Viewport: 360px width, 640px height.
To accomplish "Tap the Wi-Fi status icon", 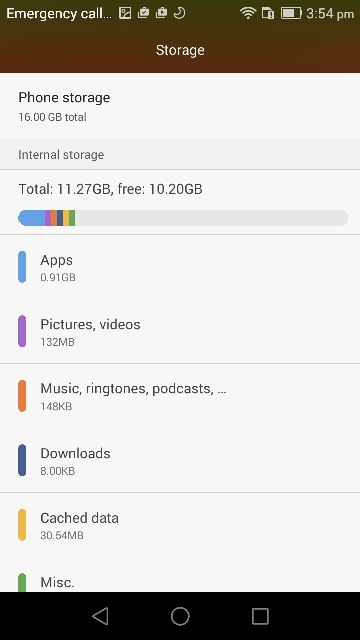I will (x=247, y=13).
